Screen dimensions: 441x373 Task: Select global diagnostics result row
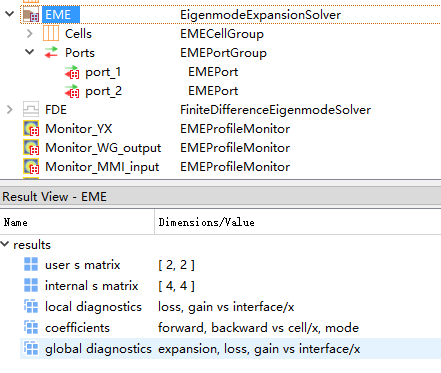231,349
